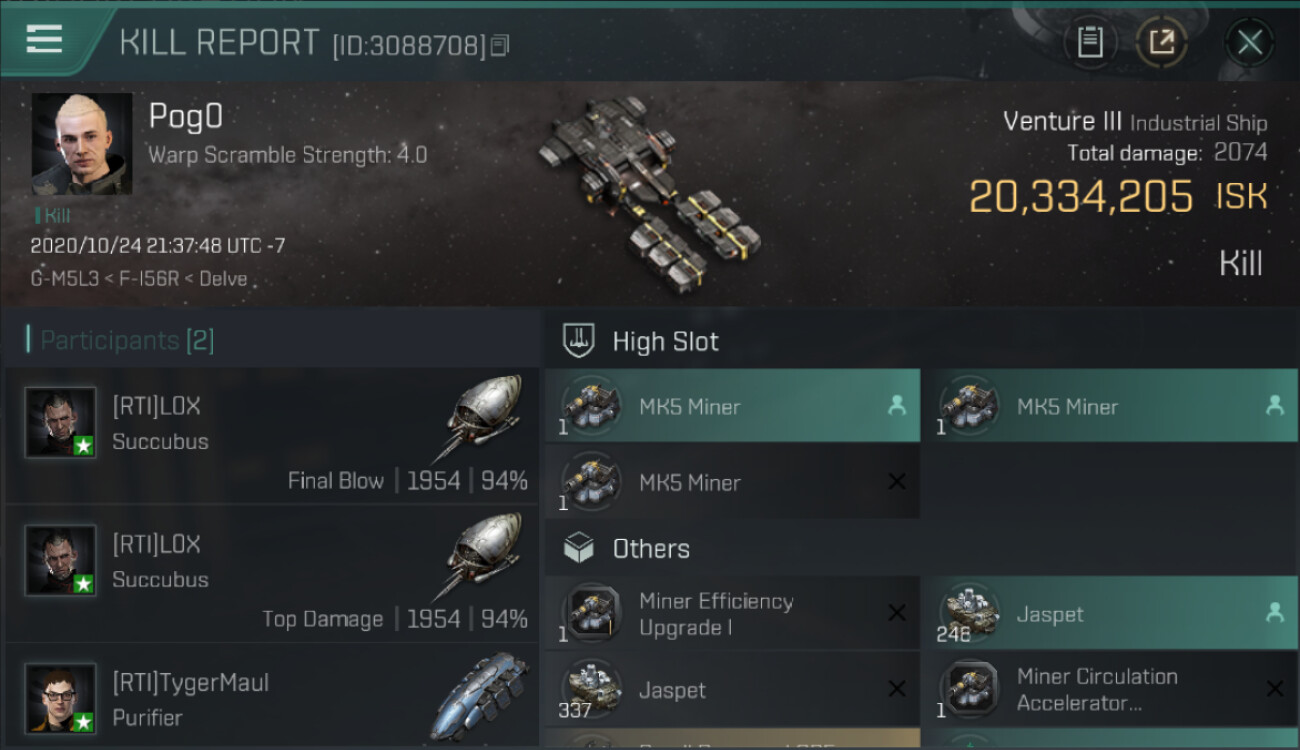The height and width of the screenshot is (750, 1300).
Task: Share the kill report externally
Action: click(x=1161, y=42)
